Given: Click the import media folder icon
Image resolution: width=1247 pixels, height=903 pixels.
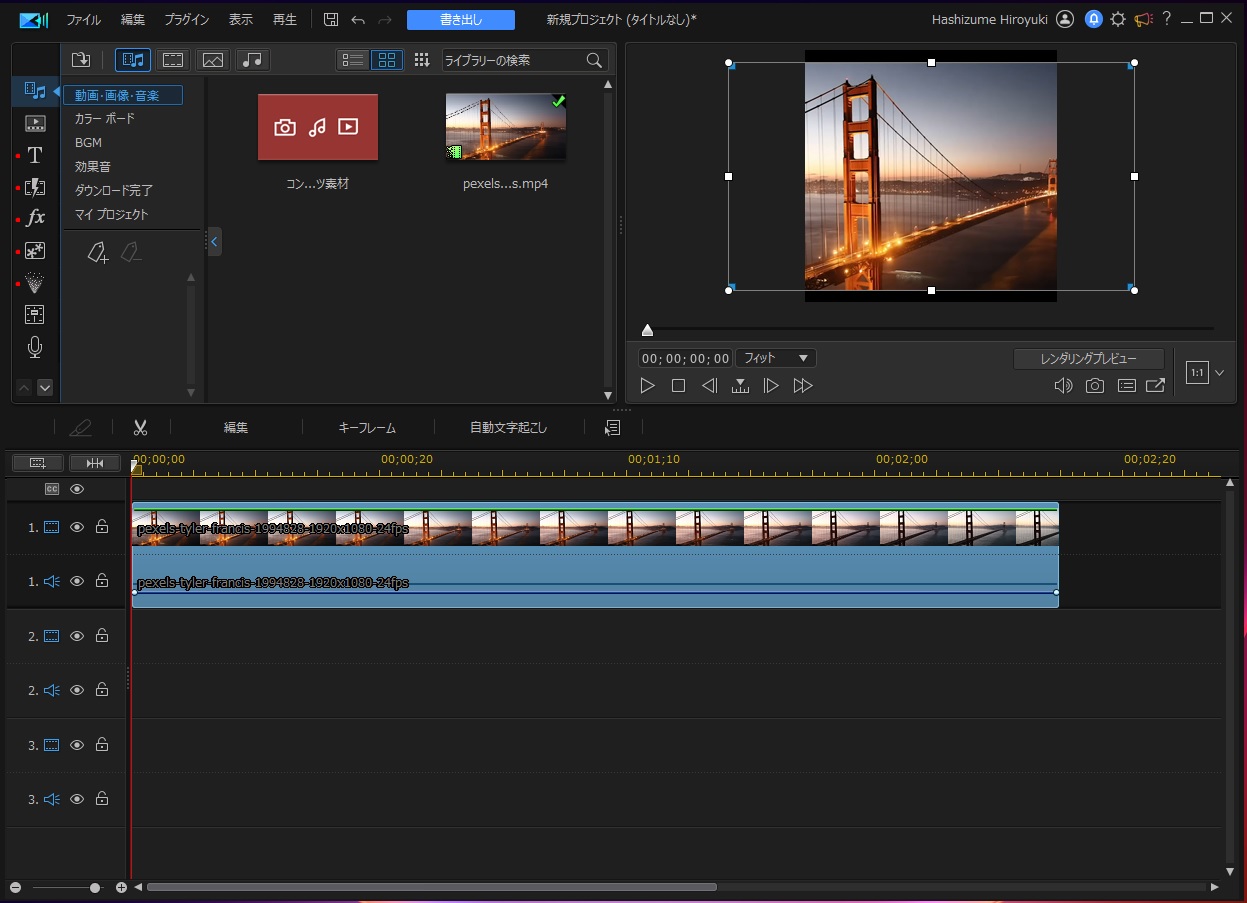Looking at the screenshot, I should click(81, 60).
